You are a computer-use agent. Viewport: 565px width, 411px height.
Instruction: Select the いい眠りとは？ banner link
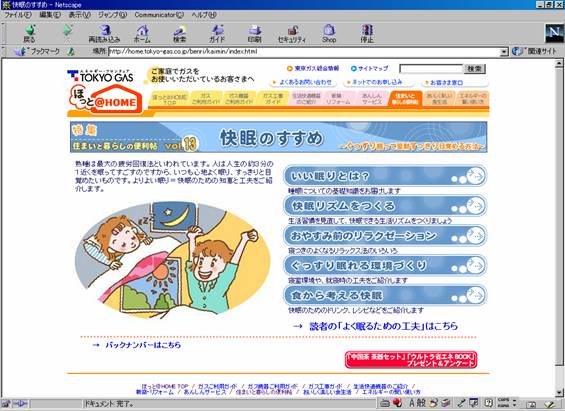(385, 176)
